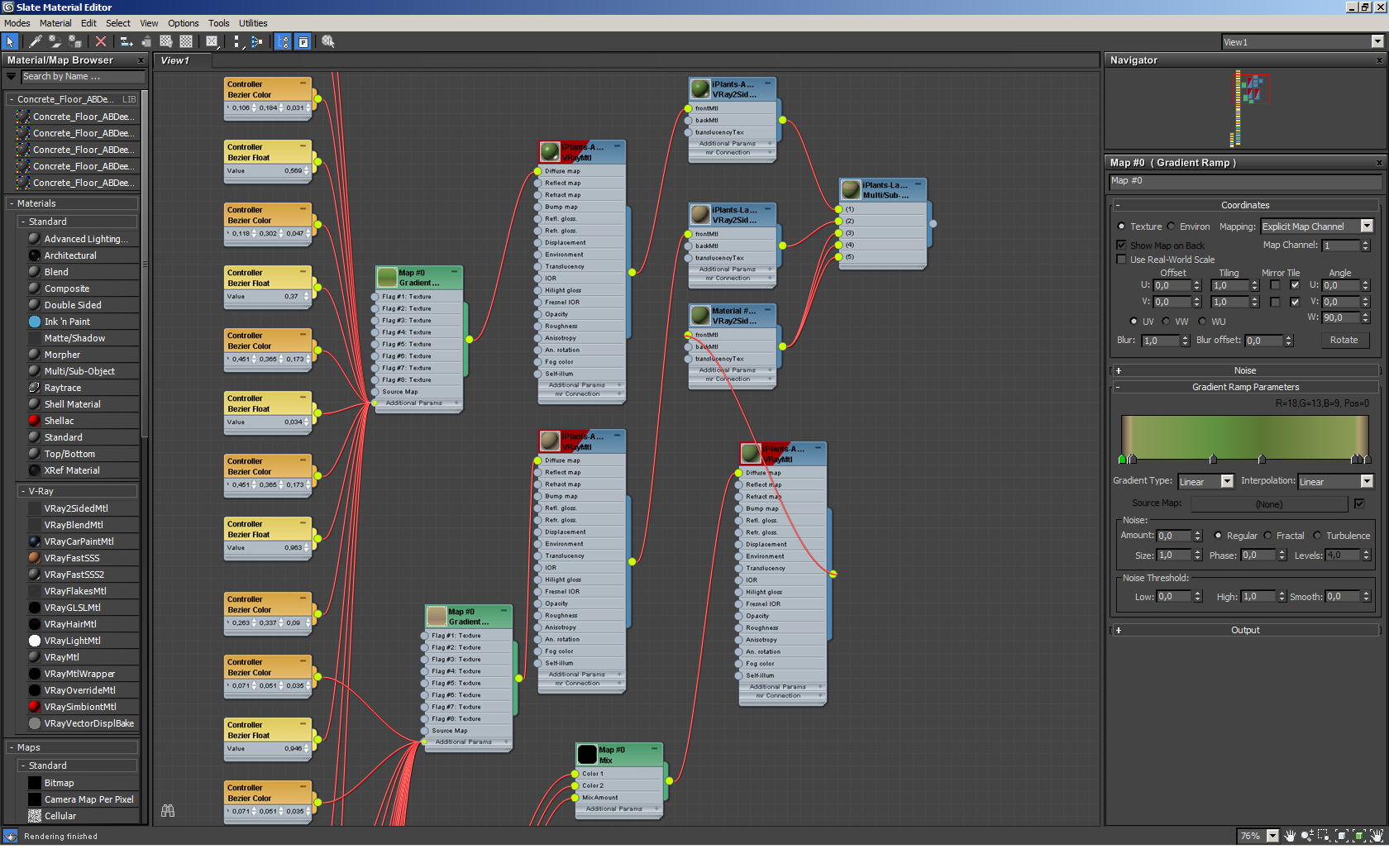Viewport: 1389px width, 868px height.
Task: Click the red X Delete Selected icon
Action: [101, 41]
